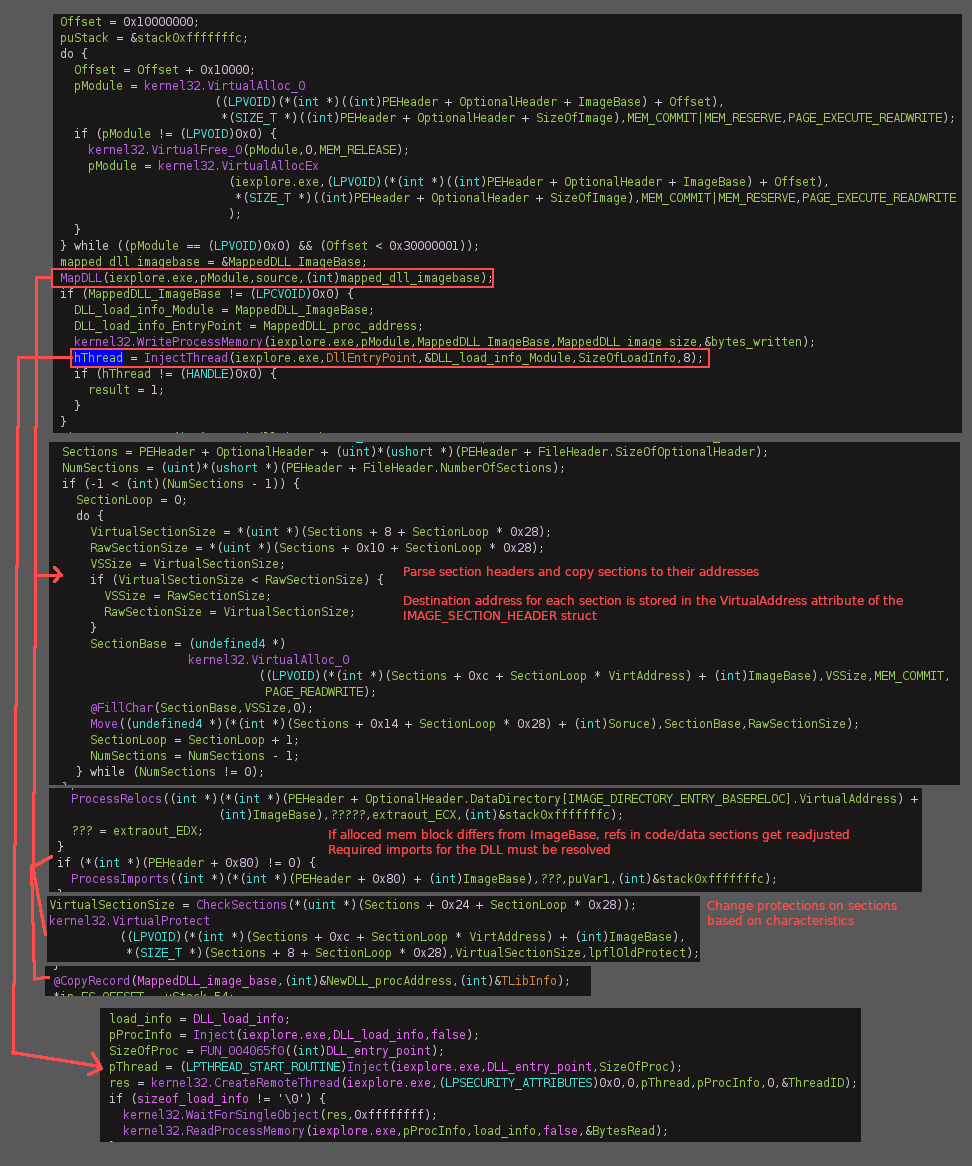Select '} while (NumSections != 0);' line
The image size is (972, 1166).
click(170, 772)
